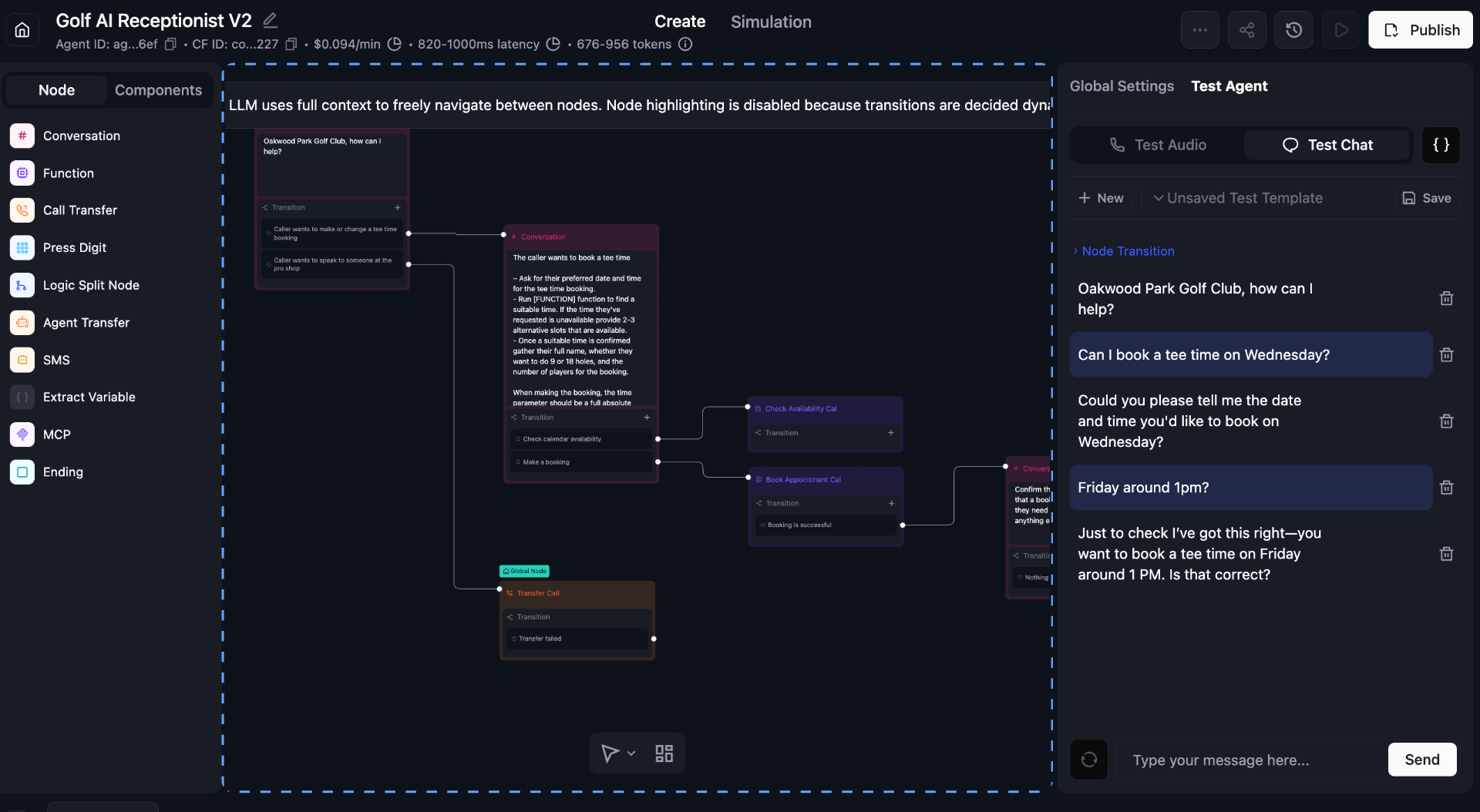Add an MCP node
The height and width of the screenshot is (812, 1480).
tap(56, 435)
